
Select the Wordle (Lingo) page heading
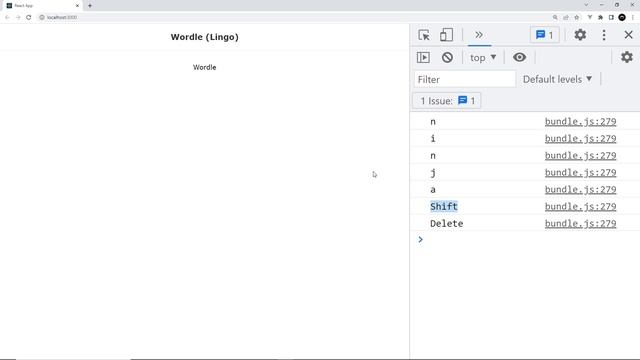click(204, 37)
